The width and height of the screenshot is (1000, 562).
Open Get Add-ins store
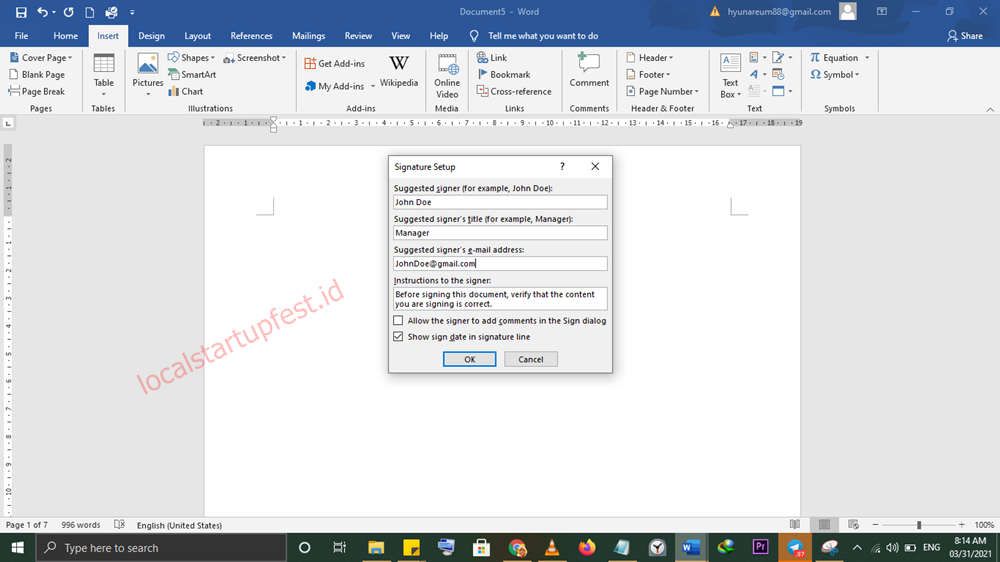[335, 63]
